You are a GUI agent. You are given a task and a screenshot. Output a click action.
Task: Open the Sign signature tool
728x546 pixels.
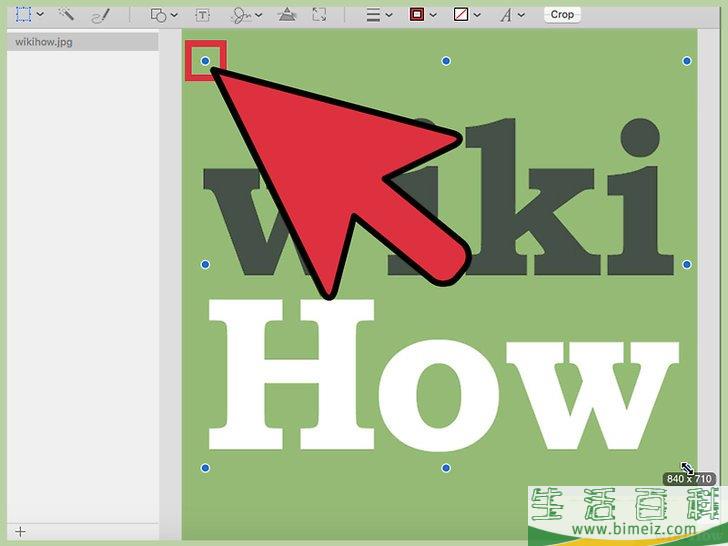click(241, 16)
